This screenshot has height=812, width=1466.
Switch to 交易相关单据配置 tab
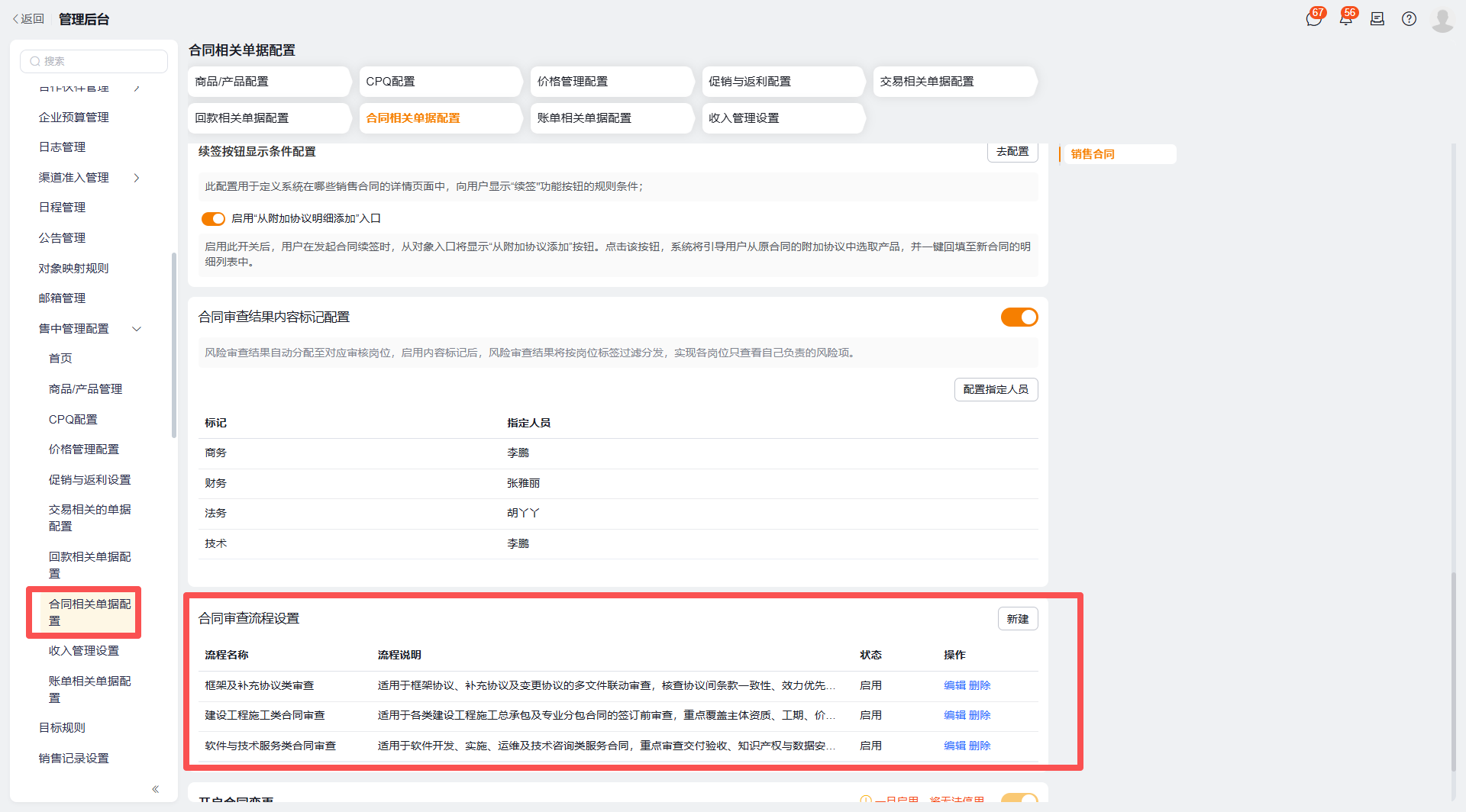click(954, 82)
